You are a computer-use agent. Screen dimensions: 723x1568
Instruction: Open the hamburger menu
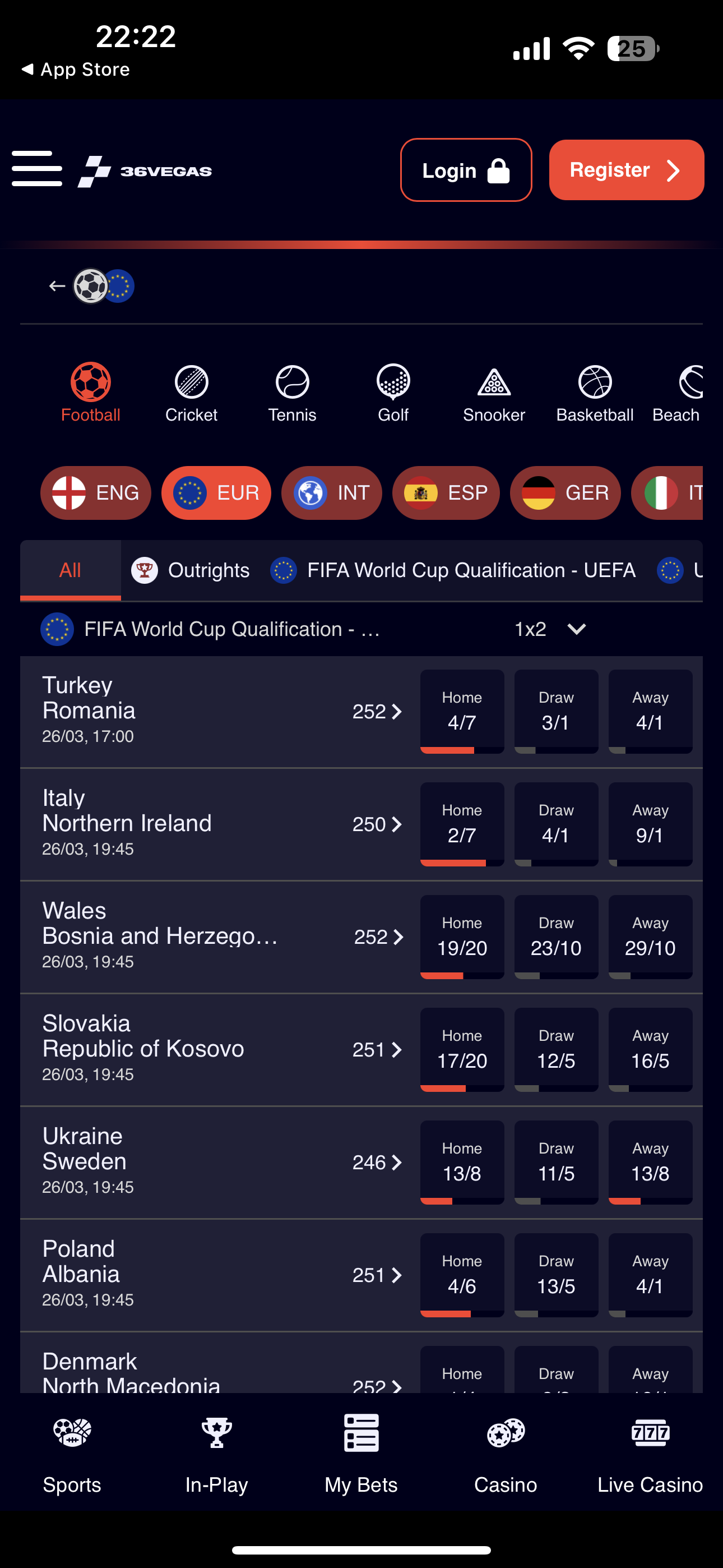(x=36, y=169)
